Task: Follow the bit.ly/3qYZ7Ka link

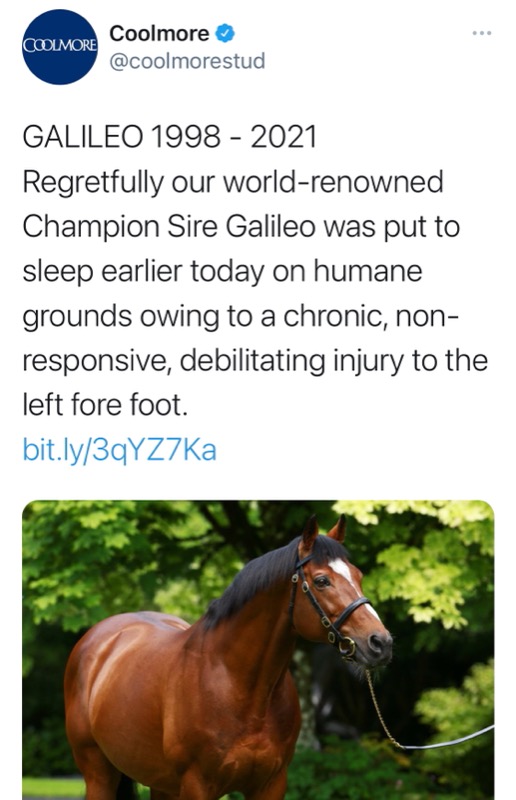Action: (119, 451)
